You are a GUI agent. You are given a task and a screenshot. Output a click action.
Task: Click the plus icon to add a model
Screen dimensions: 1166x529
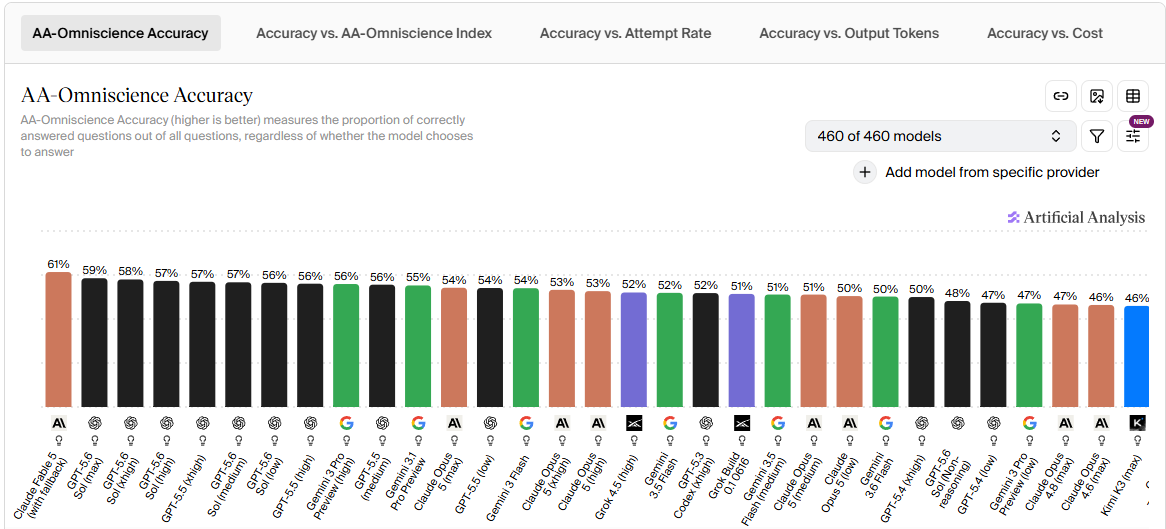(865, 173)
